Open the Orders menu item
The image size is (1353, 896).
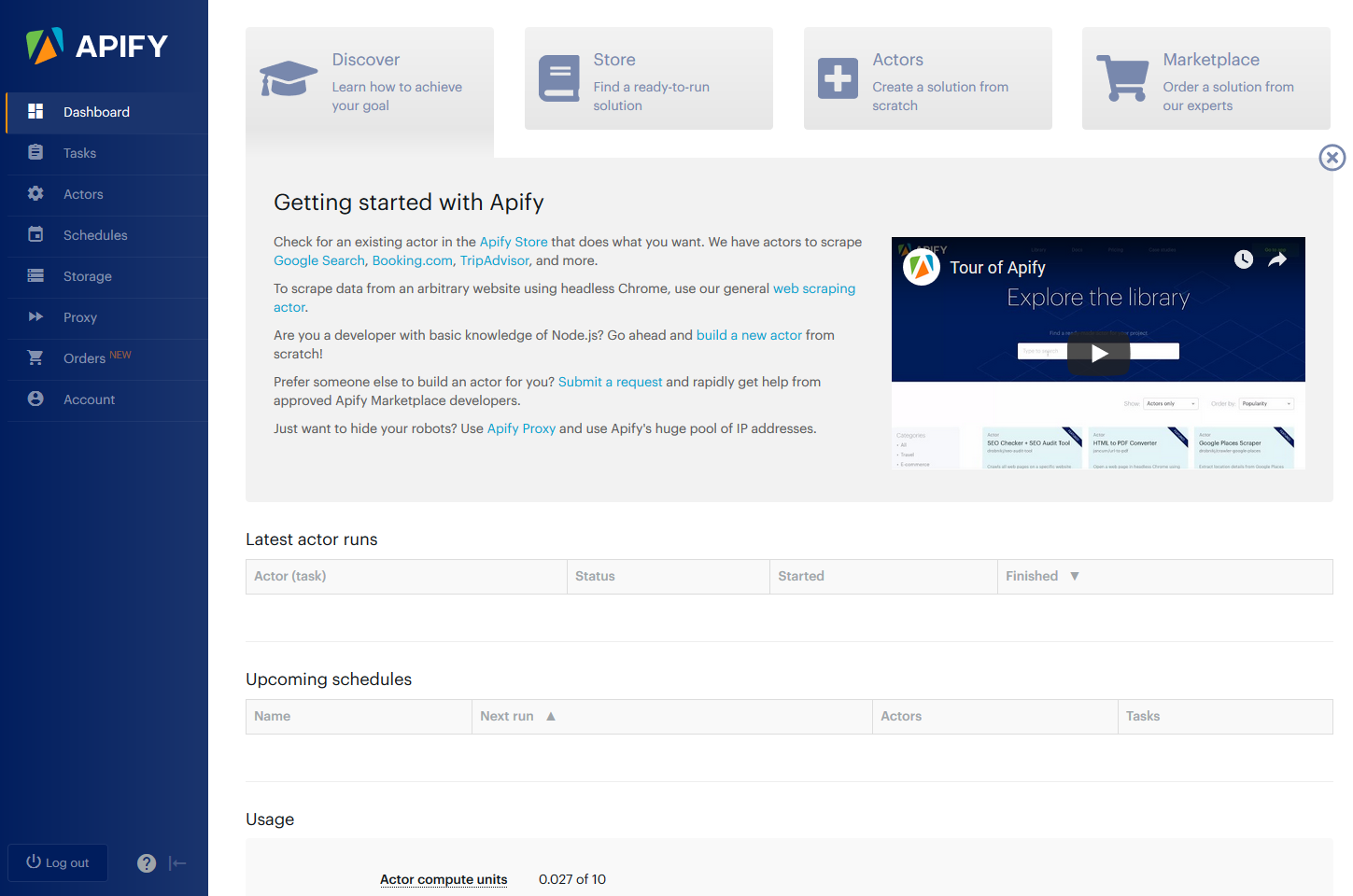[107, 358]
